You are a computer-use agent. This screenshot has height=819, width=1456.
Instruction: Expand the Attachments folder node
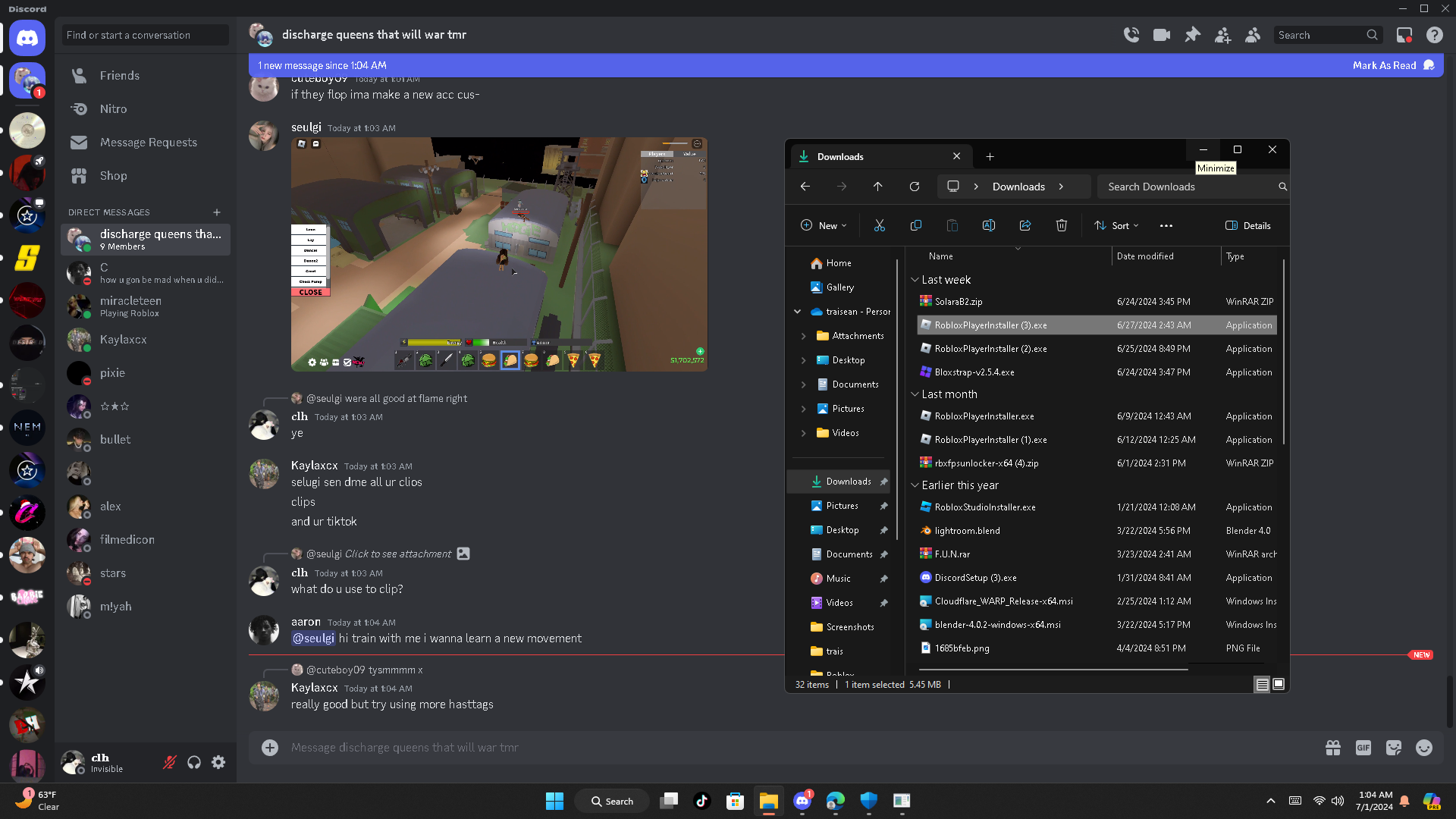[804, 336]
